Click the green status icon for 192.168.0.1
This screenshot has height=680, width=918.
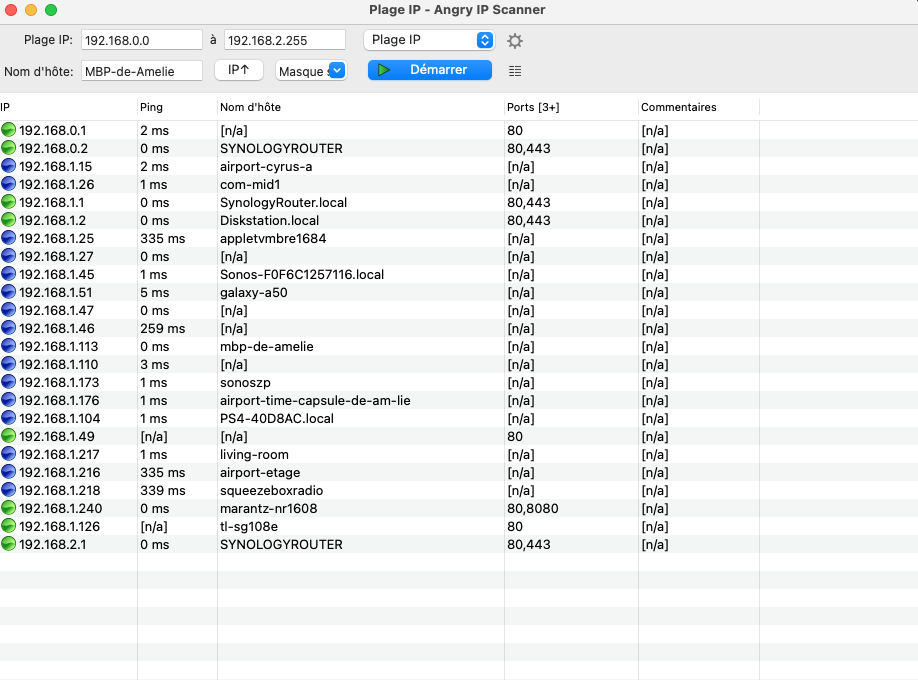click(x=8, y=130)
